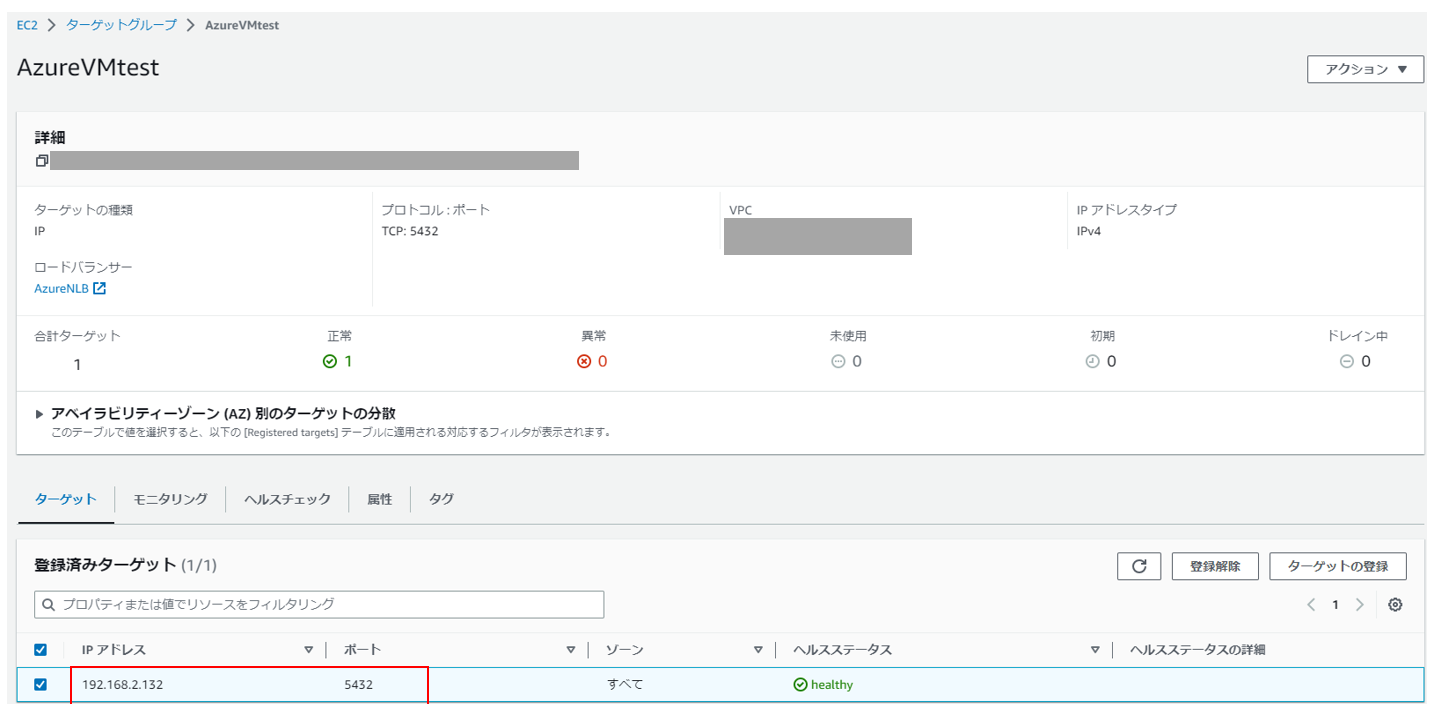Open the タグ tab

(441, 499)
